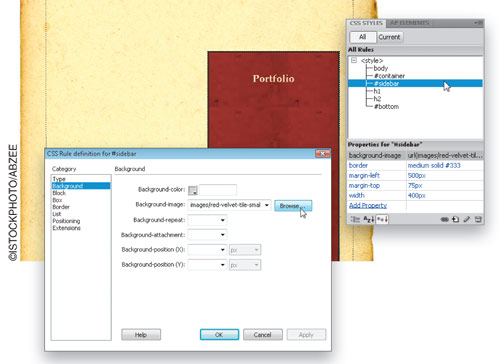500x364 pixels.
Task: Expand Background-image path dropdown arrow
Action: point(267,205)
